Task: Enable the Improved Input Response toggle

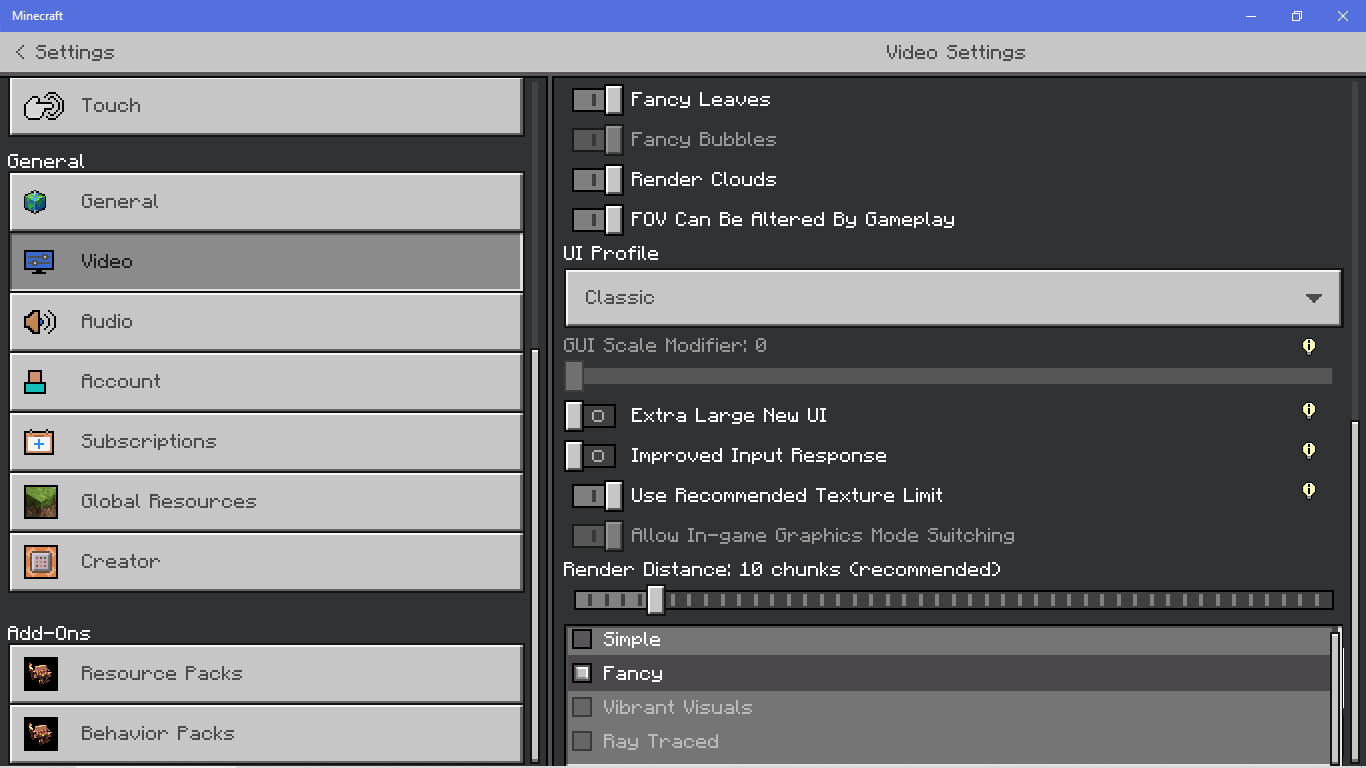Action: (x=590, y=456)
